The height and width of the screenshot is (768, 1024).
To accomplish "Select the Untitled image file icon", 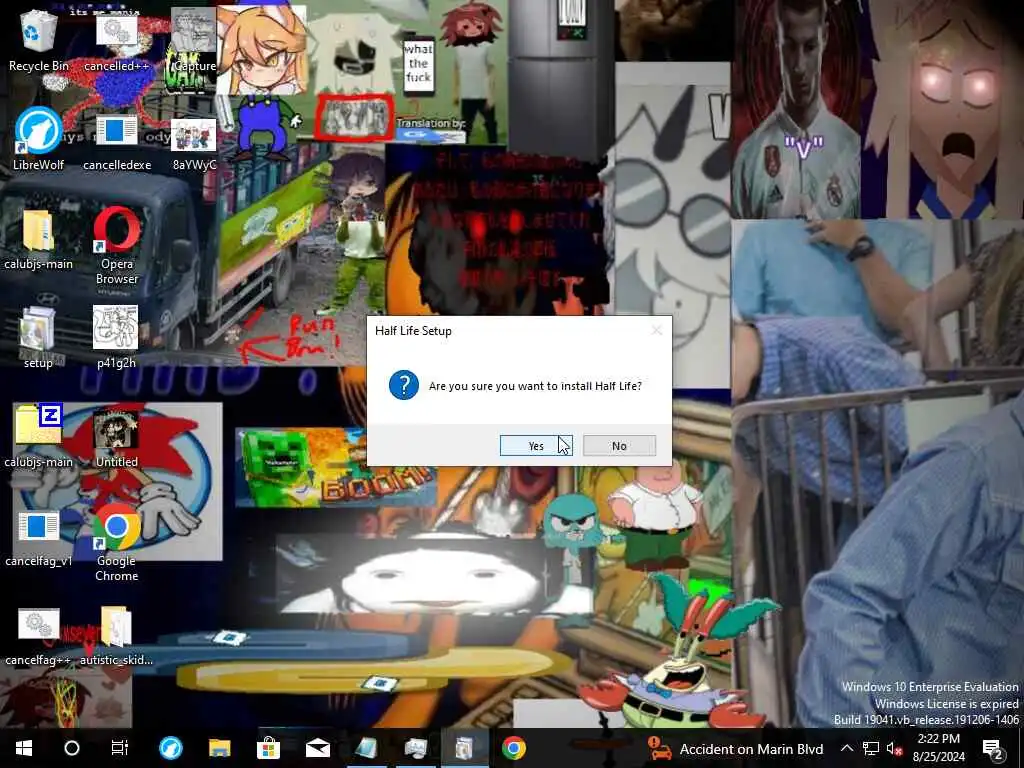I will (116, 438).
